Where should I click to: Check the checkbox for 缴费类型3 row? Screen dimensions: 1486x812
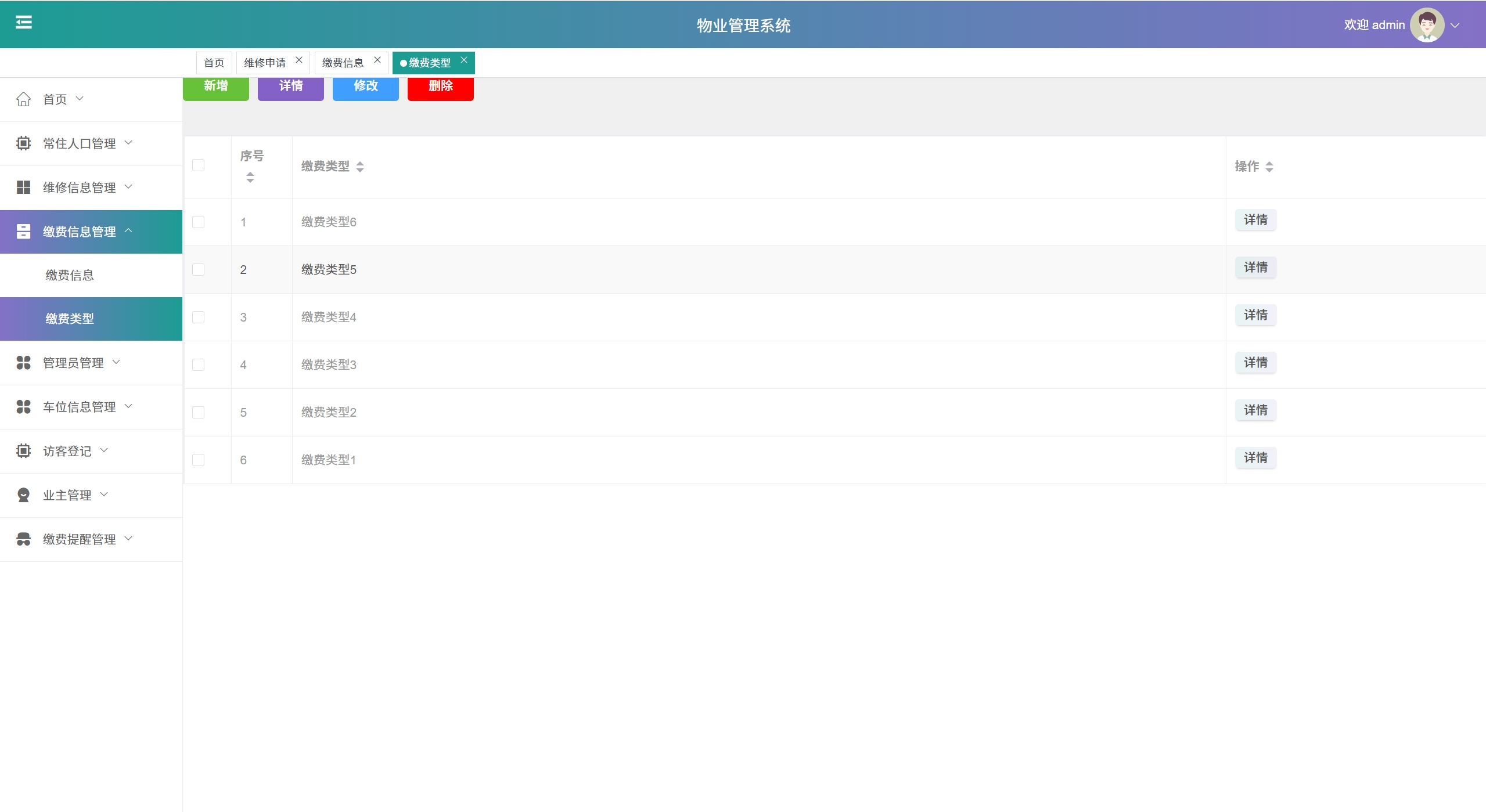point(198,365)
